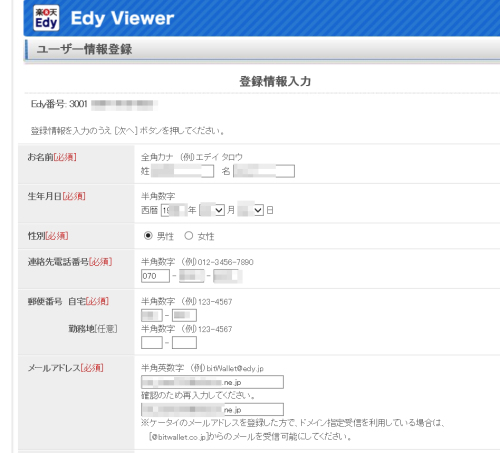The width and height of the screenshot is (500, 453).
Task: Open the birth month dropdown
Action: pyautogui.click(x=212, y=210)
